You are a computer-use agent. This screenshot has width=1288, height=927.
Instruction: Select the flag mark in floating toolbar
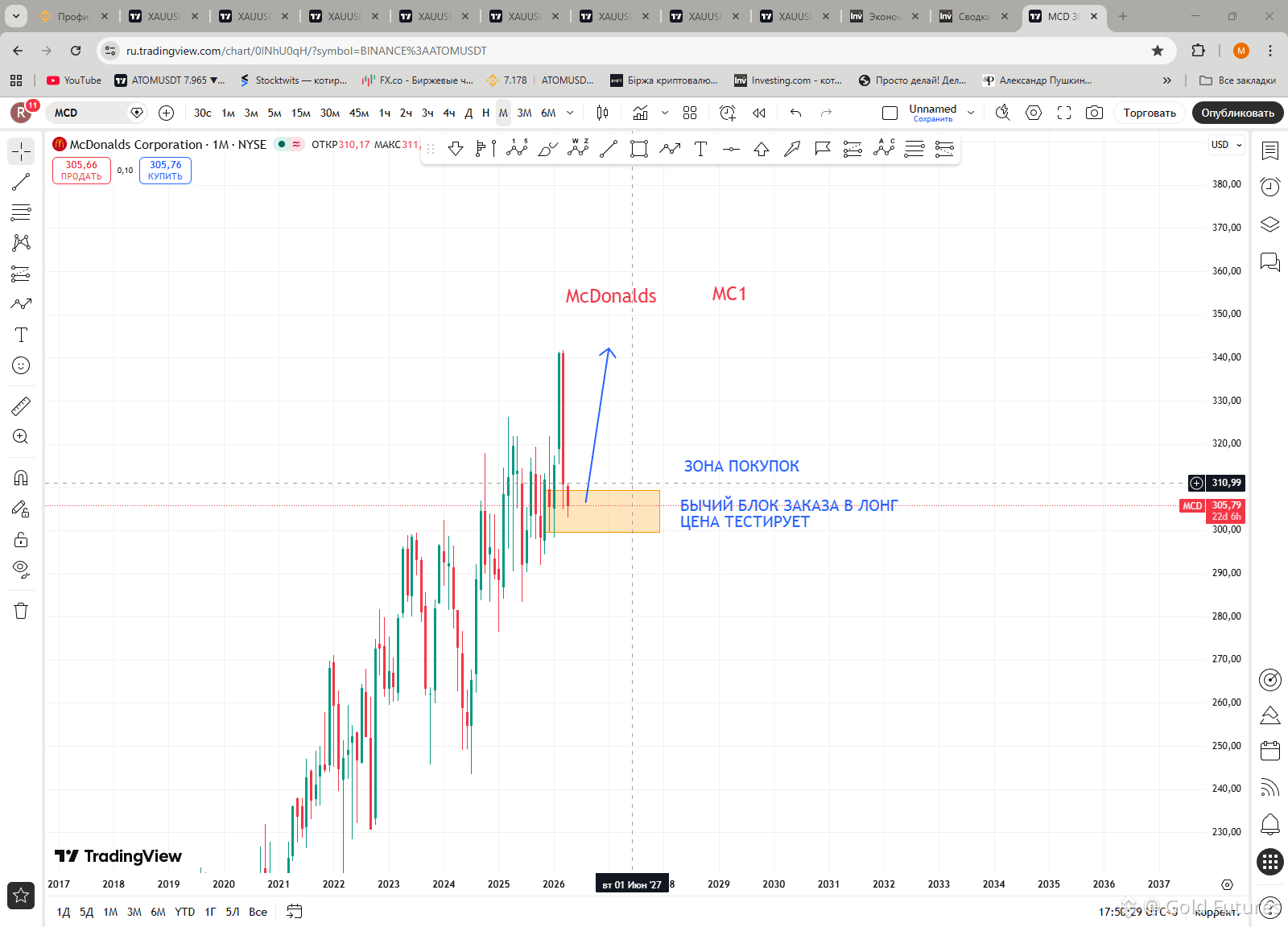pyautogui.click(x=823, y=149)
